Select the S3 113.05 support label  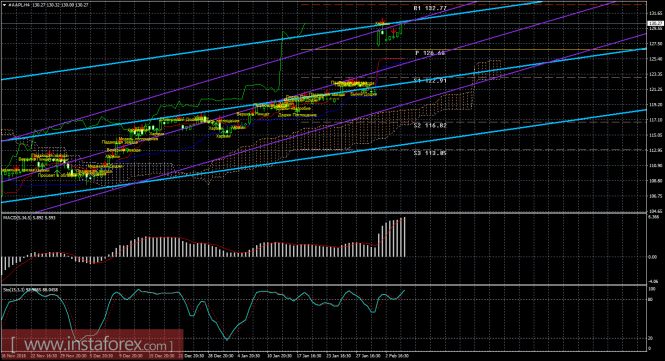click(430, 153)
